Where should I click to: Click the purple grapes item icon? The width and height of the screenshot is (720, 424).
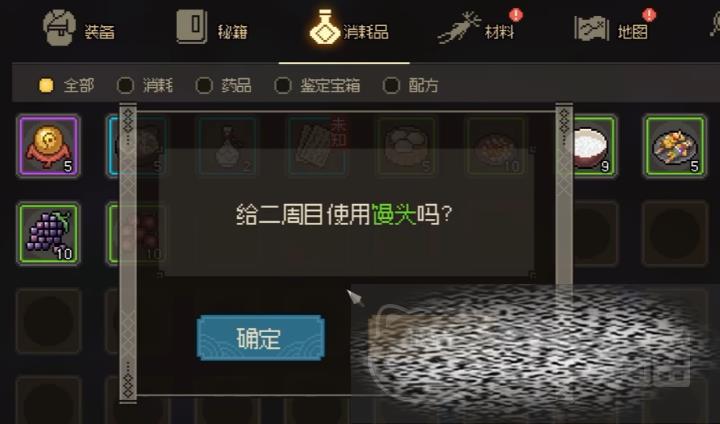[x=48, y=234]
